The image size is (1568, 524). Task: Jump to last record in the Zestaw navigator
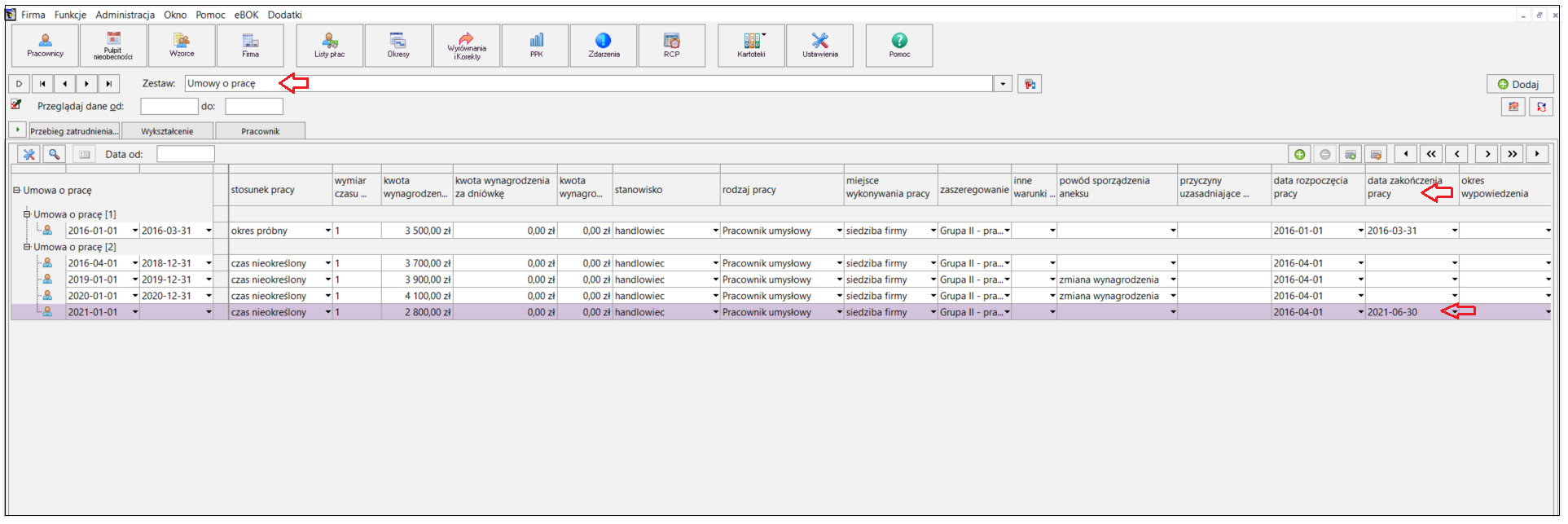point(108,84)
